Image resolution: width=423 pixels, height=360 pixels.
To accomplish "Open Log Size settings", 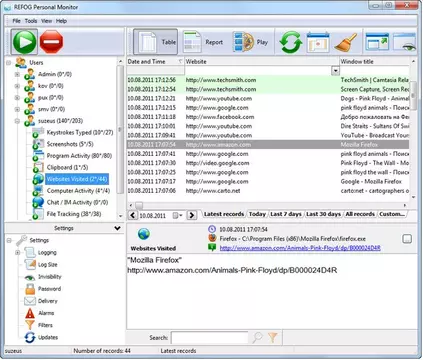I will coord(47,265).
